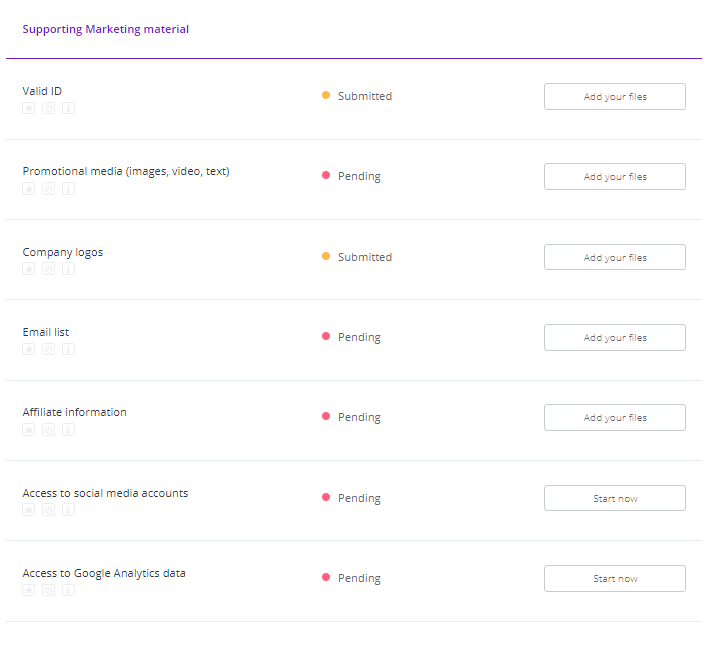Click the star icon under Valid ID

pyautogui.click(x=29, y=108)
